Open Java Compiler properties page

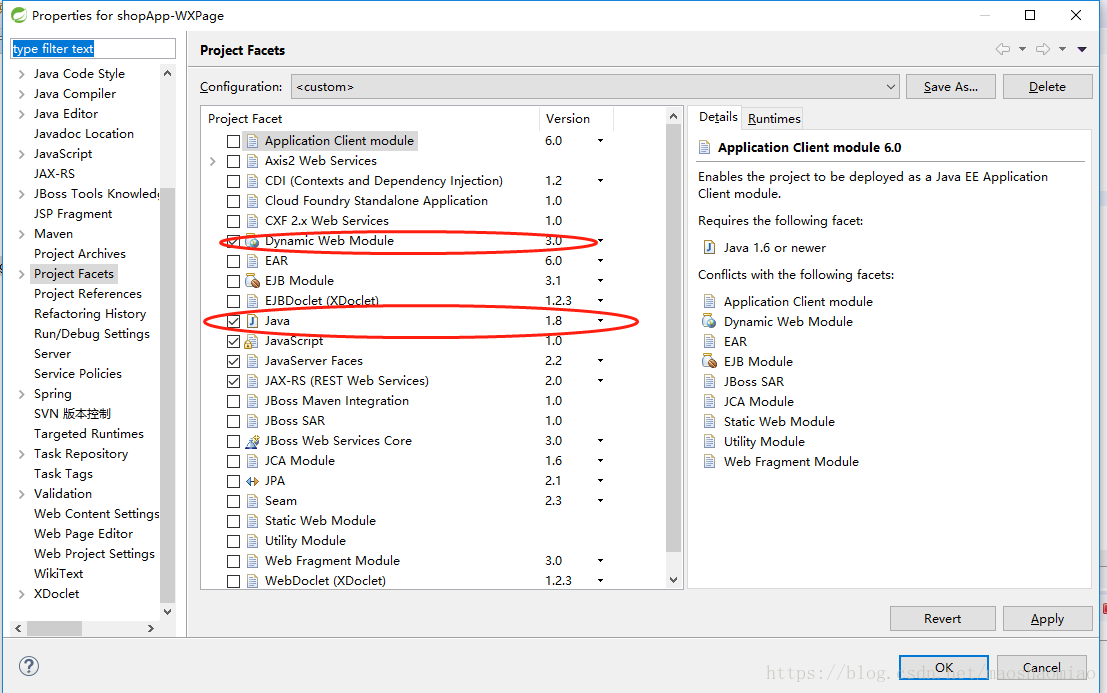pos(75,94)
